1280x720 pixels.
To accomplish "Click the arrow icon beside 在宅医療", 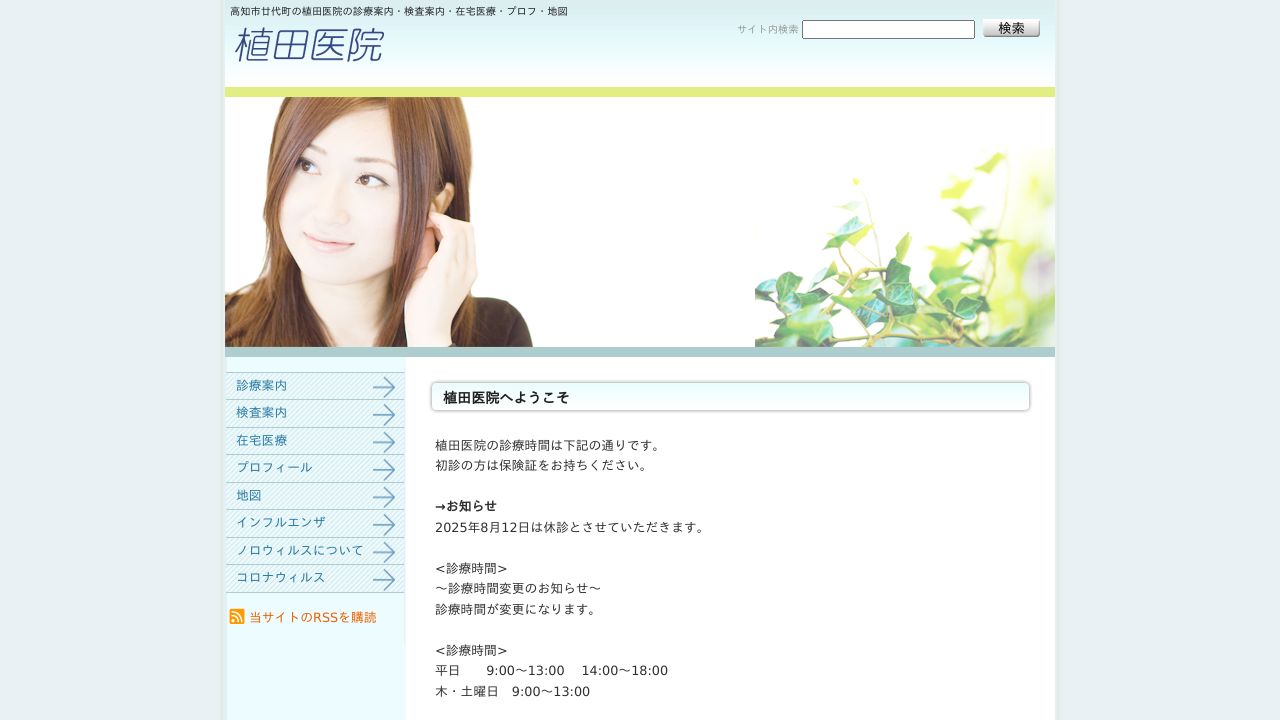I will [384, 442].
